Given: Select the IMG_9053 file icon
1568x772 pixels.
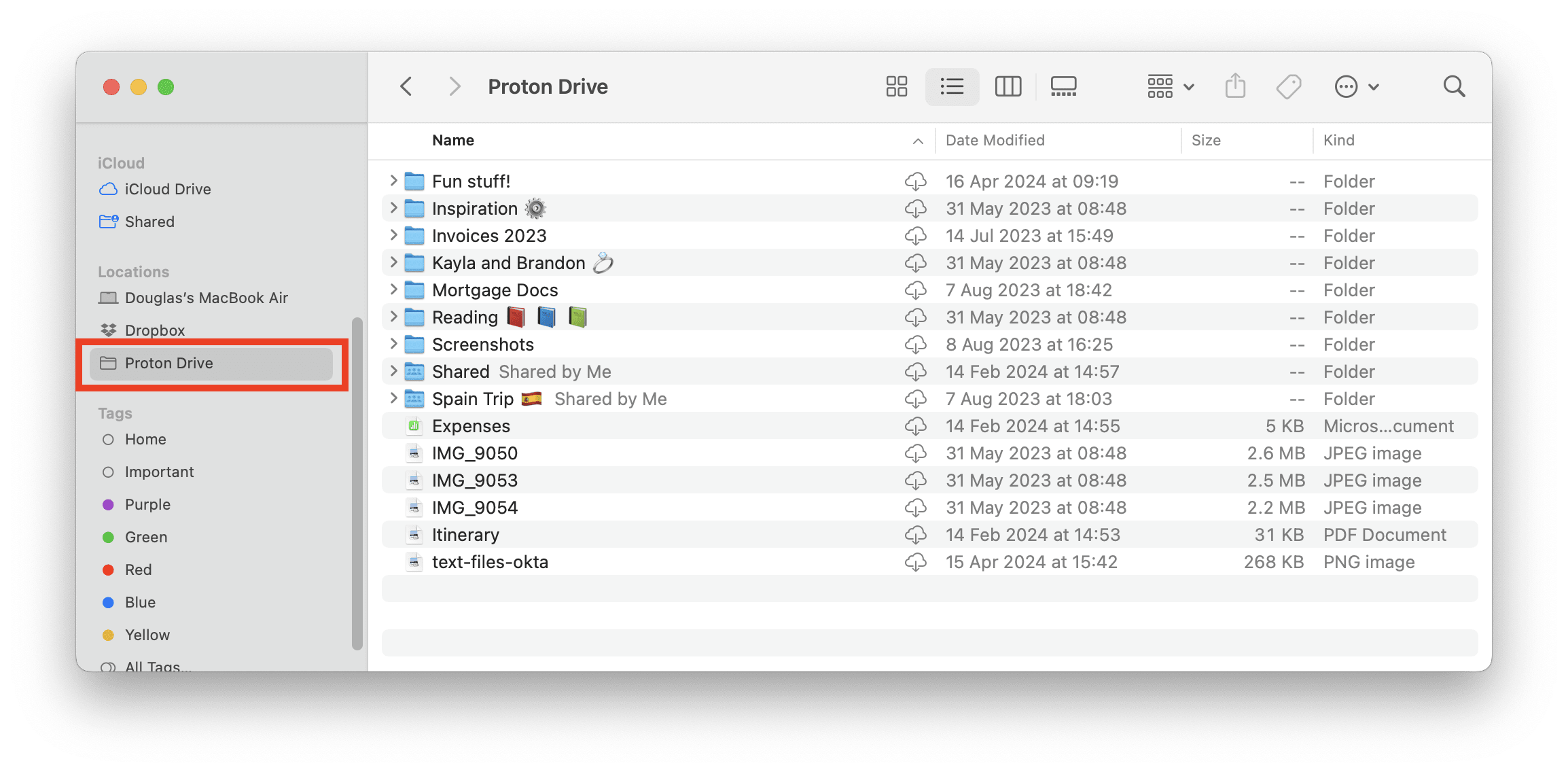Looking at the screenshot, I should 414,480.
